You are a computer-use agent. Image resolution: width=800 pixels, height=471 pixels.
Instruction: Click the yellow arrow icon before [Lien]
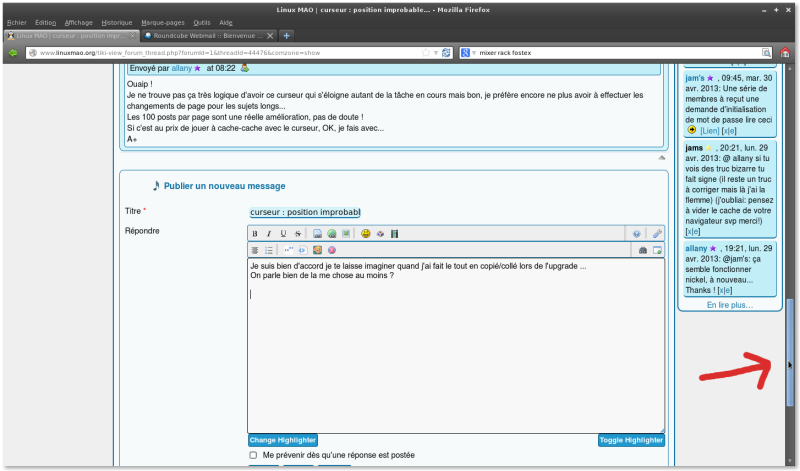692,130
